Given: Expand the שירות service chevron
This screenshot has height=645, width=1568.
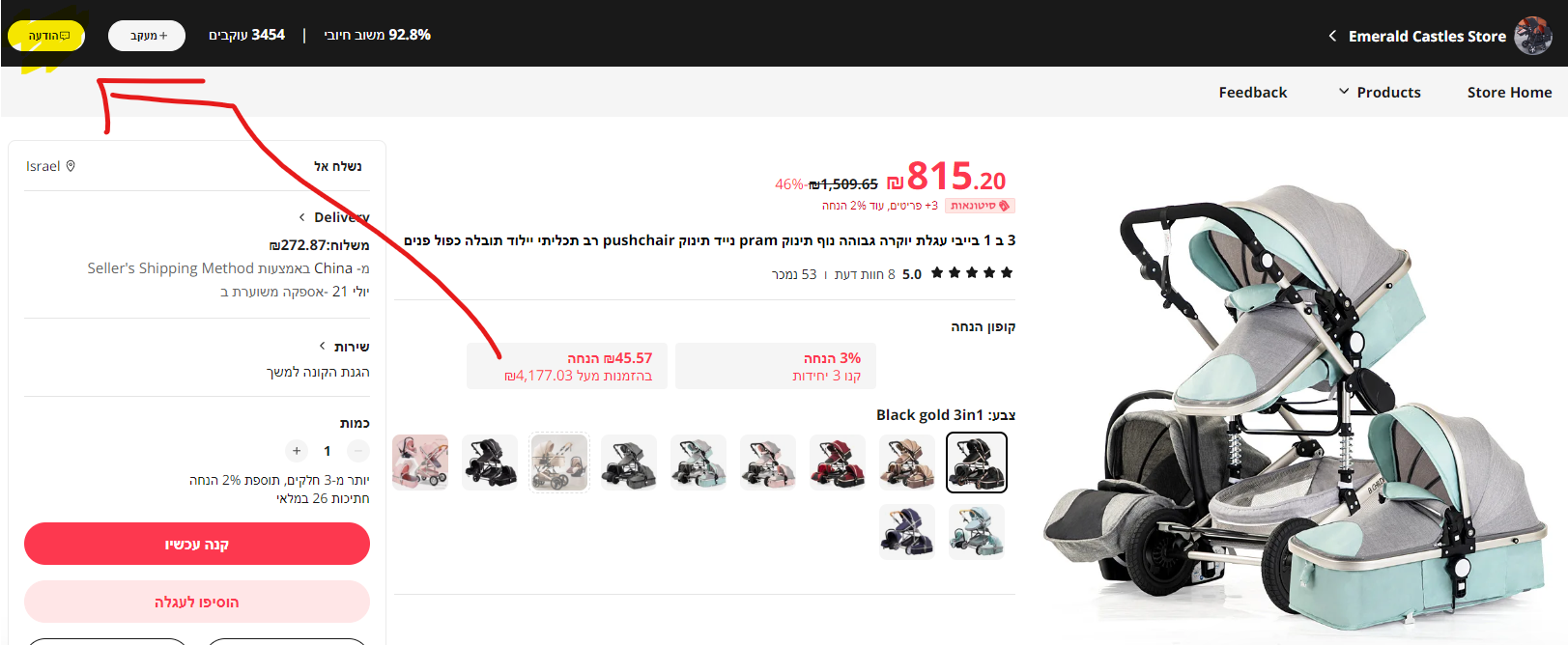Looking at the screenshot, I should (323, 346).
